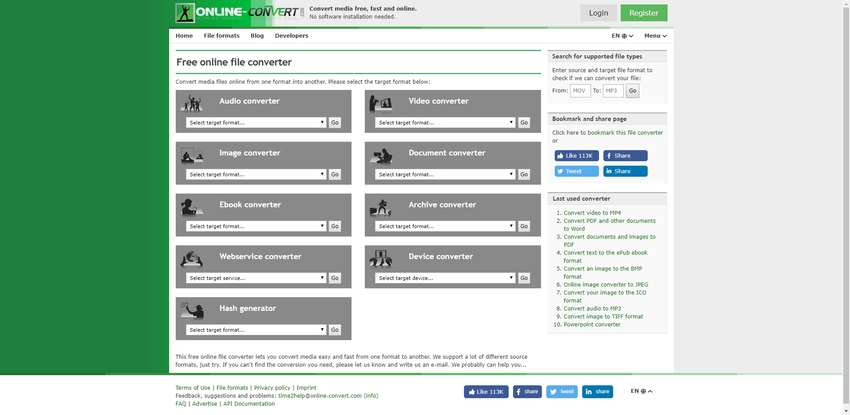Click the Archive converter icon
Viewport: 850px width, 415px height.
tap(382, 206)
